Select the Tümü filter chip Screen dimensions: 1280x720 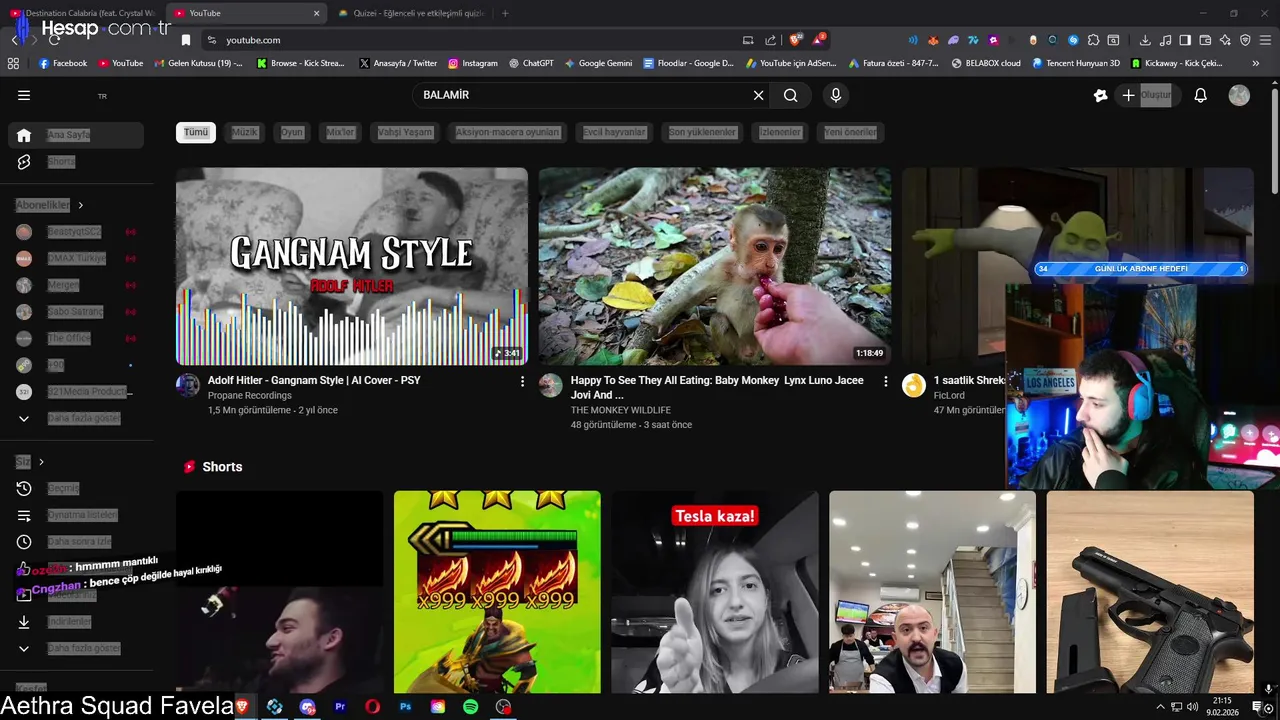196,132
